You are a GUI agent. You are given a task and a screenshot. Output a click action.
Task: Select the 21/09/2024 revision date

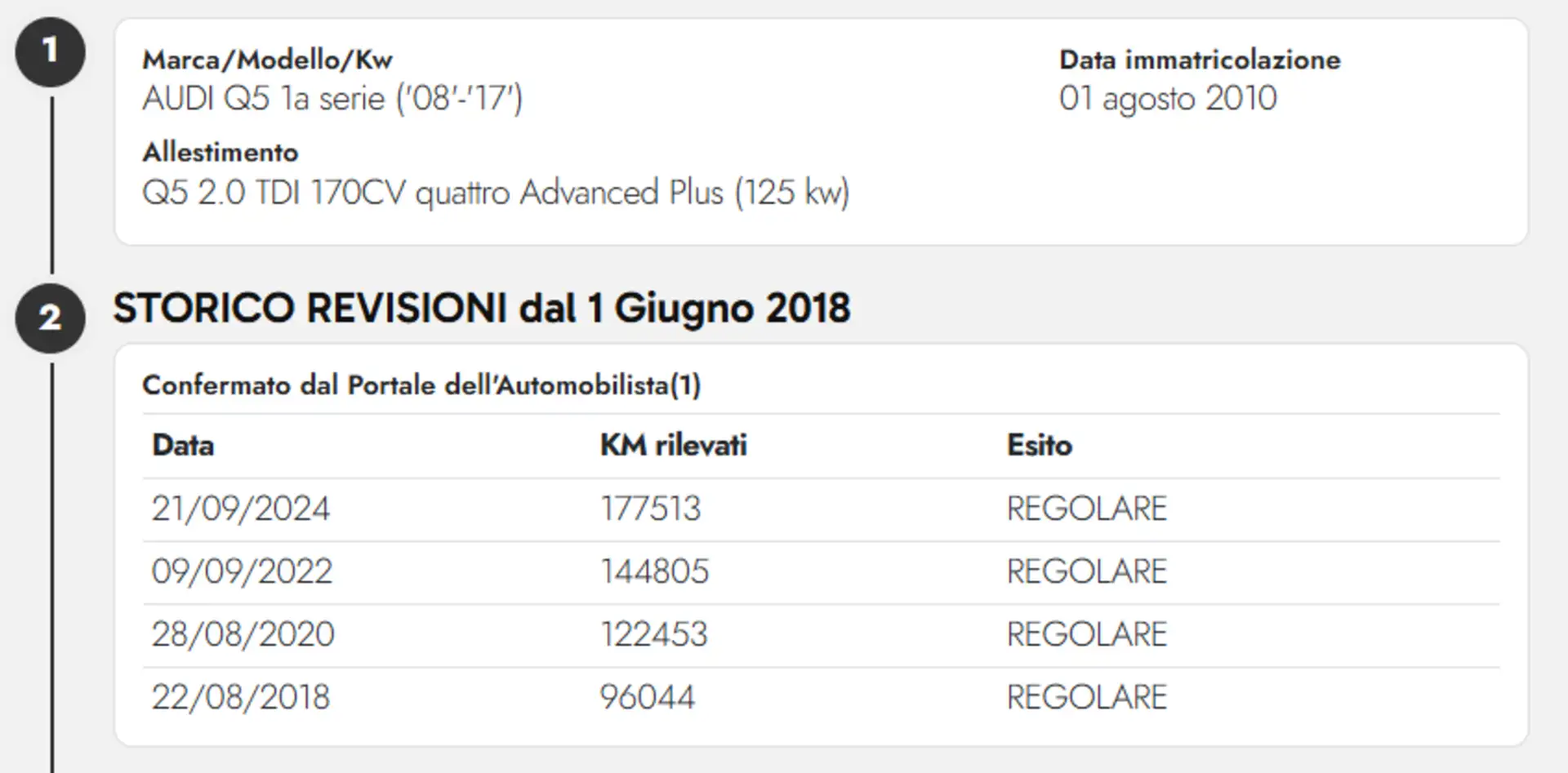(x=240, y=509)
